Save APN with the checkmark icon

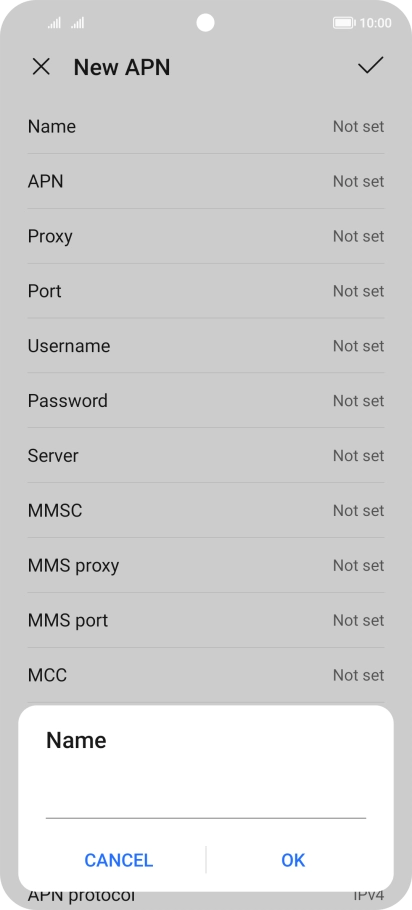tap(371, 66)
